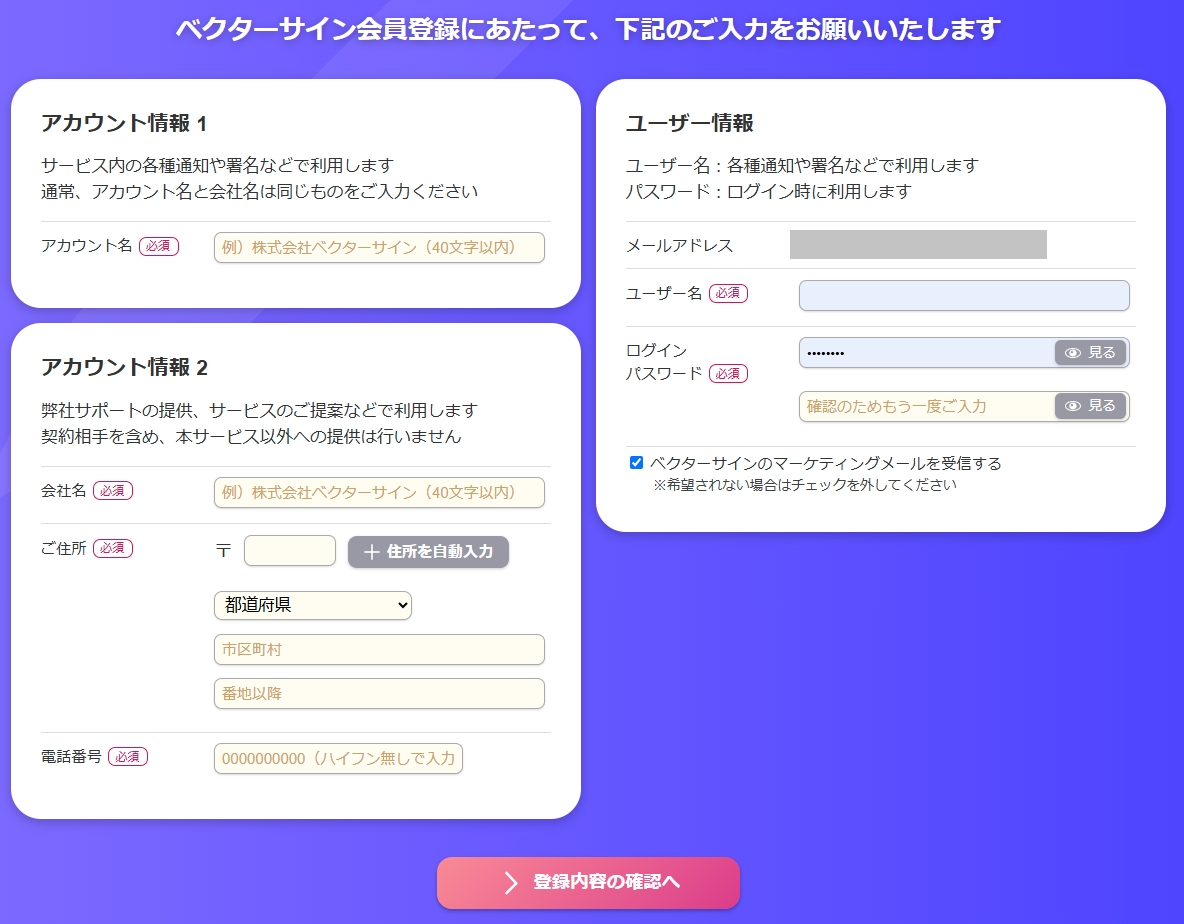Click the 会社名 input field
This screenshot has height=924, width=1184.
tap(379, 492)
